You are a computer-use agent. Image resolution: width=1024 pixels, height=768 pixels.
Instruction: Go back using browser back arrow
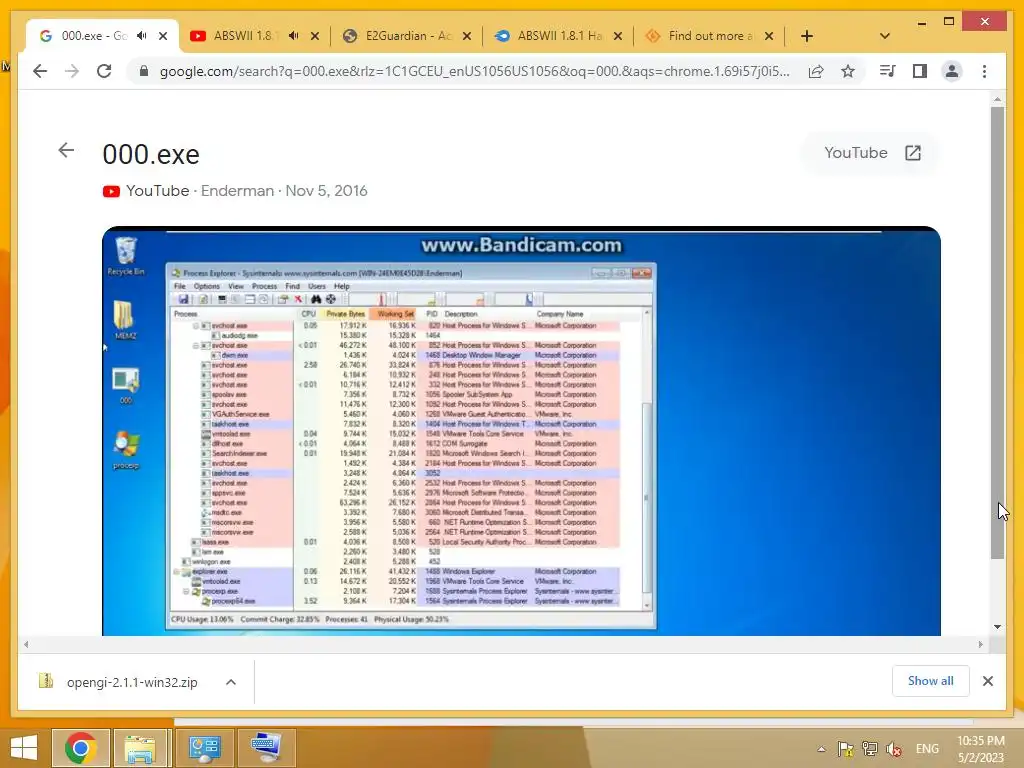pyautogui.click(x=40, y=71)
